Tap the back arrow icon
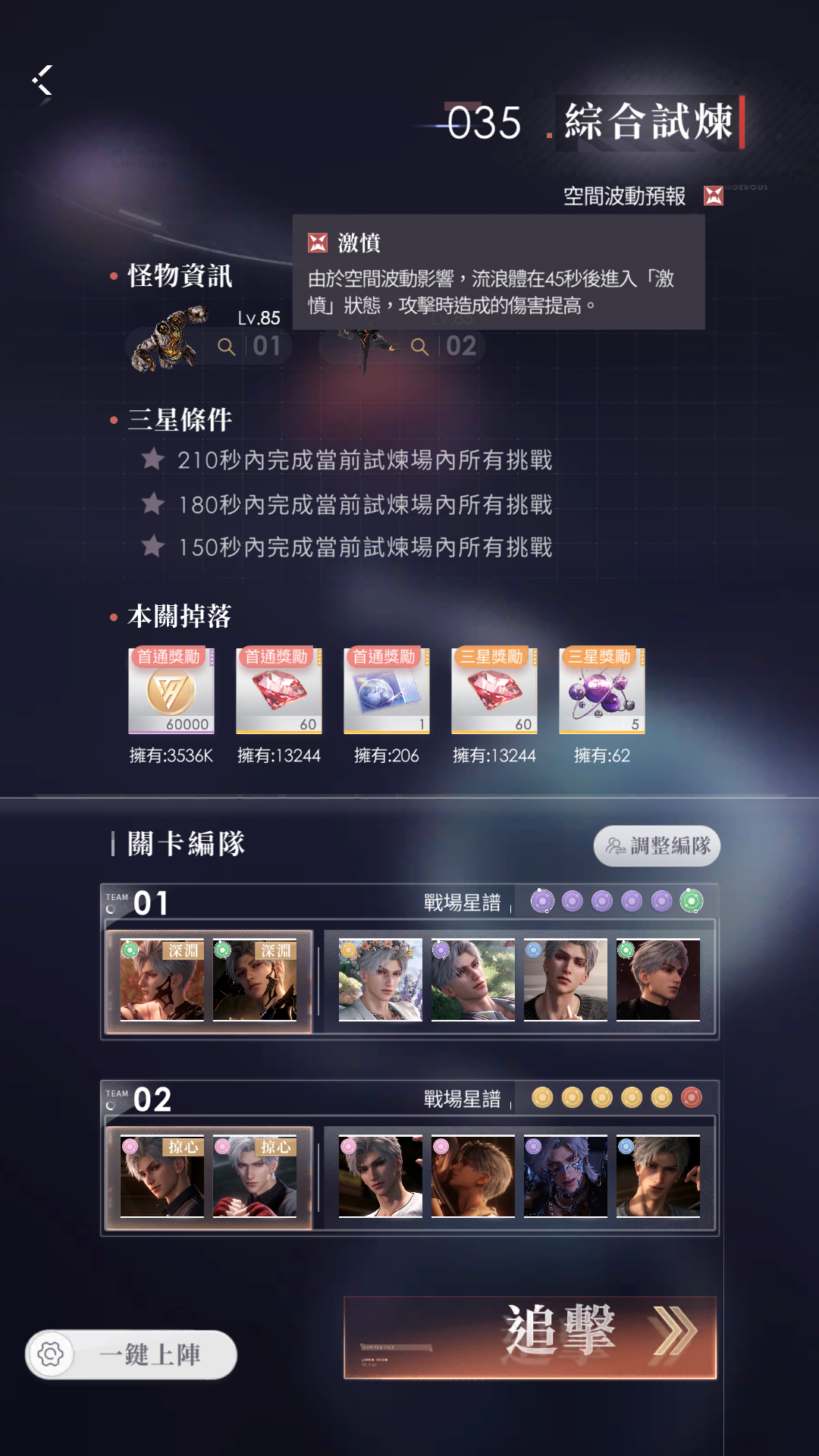819x1456 pixels. (42, 80)
